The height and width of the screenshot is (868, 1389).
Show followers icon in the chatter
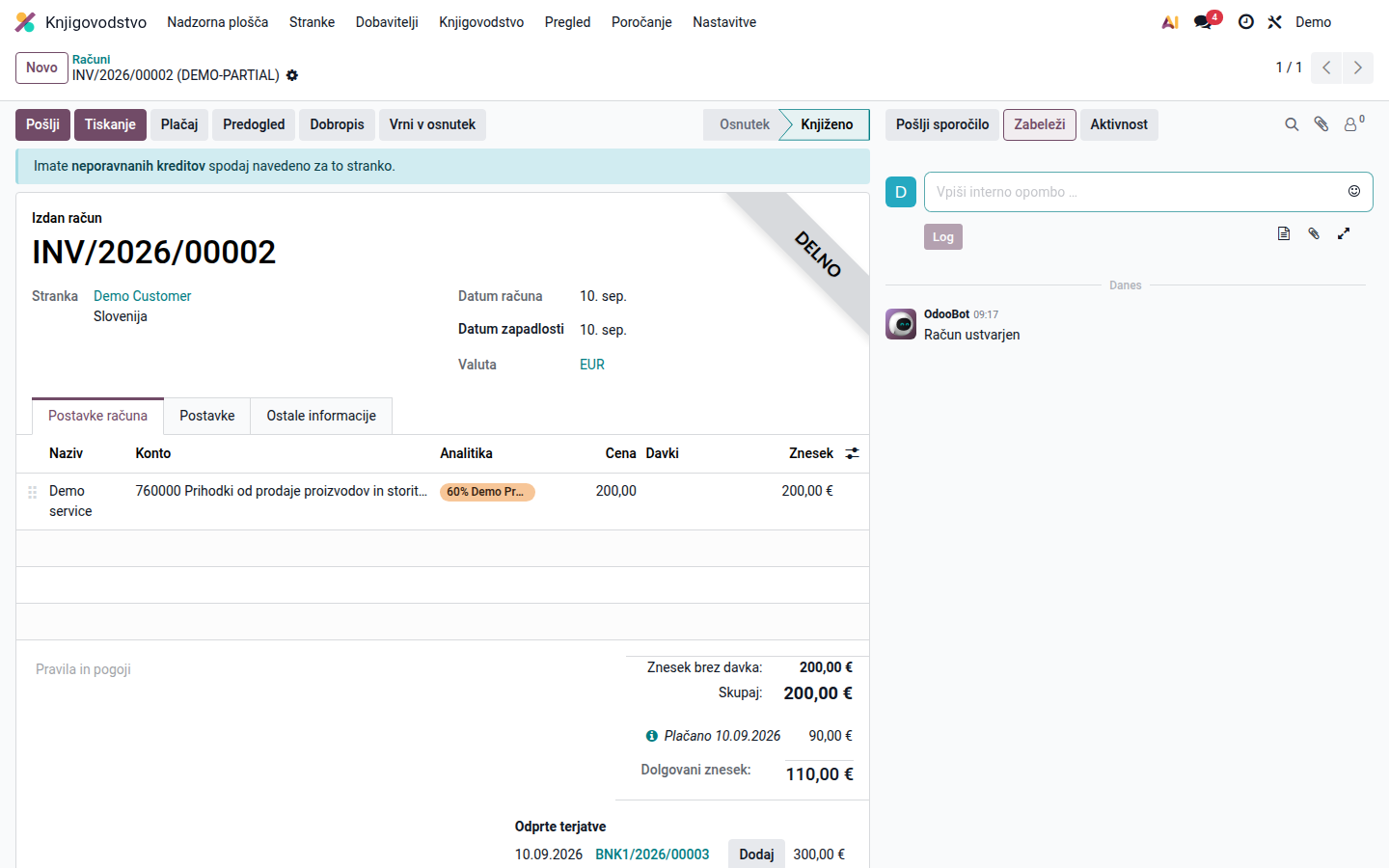[1353, 123]
